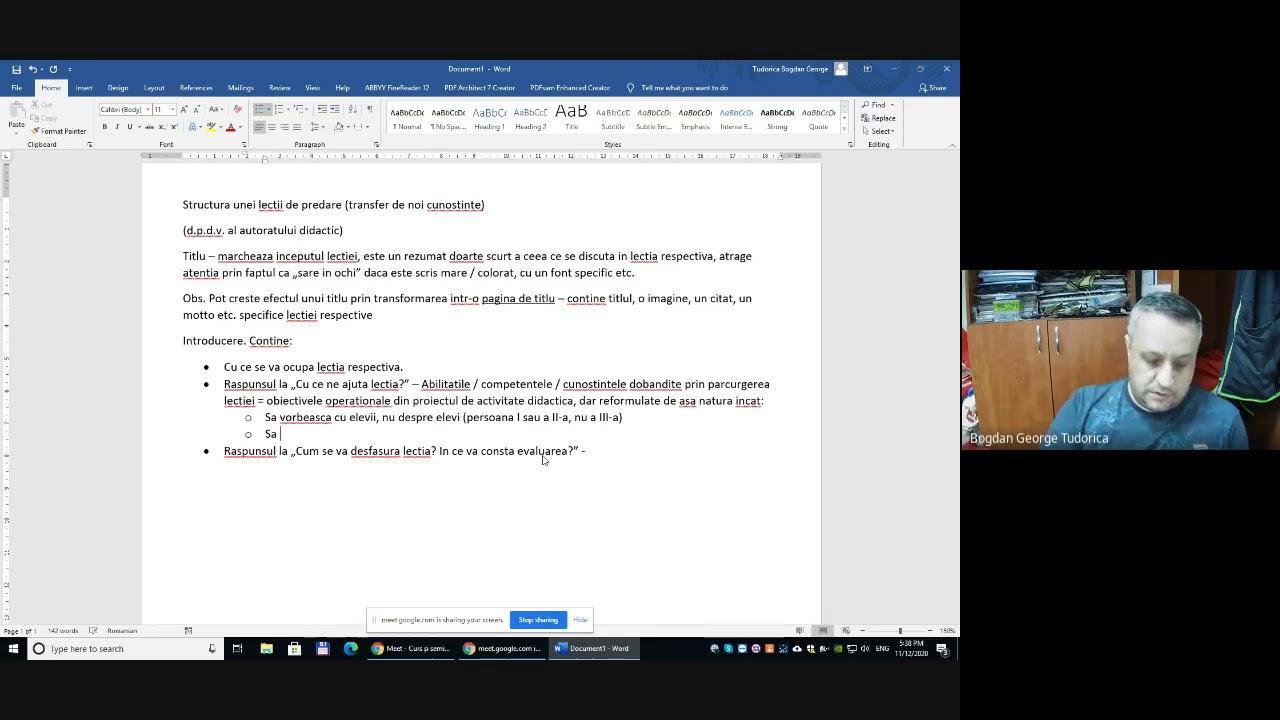Justify the paragraph text
This screenshot has height=720, width=1280.
click(x=297, y=127)
